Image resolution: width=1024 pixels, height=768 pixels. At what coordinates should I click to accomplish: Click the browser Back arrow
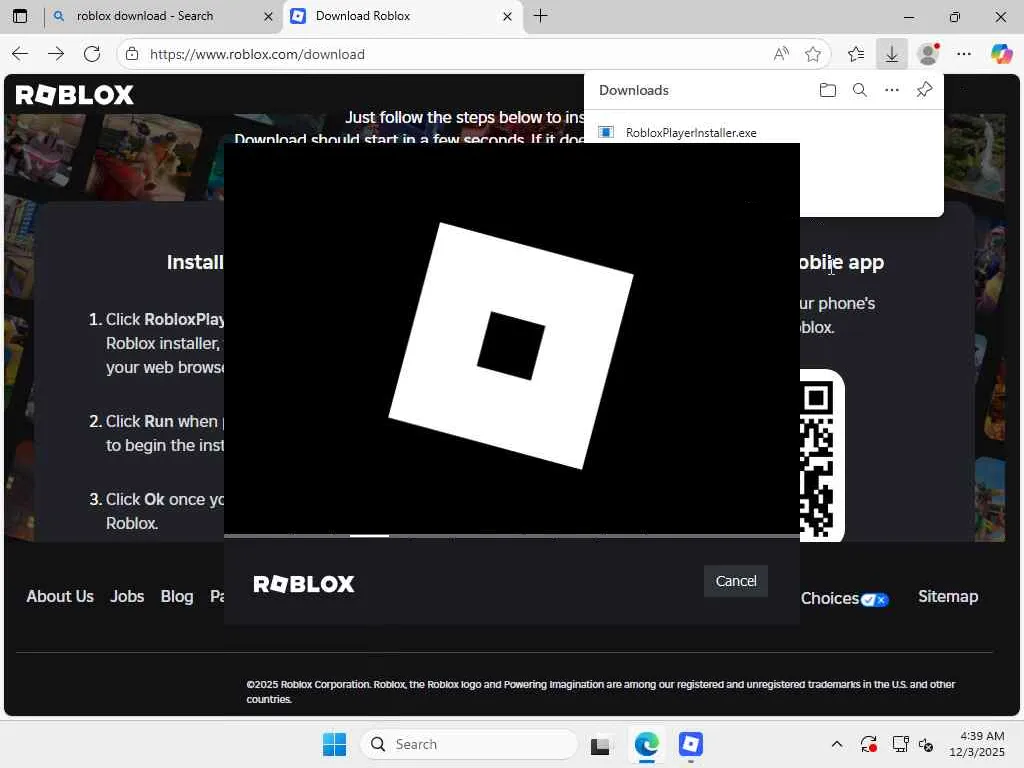tap(20, 54)
